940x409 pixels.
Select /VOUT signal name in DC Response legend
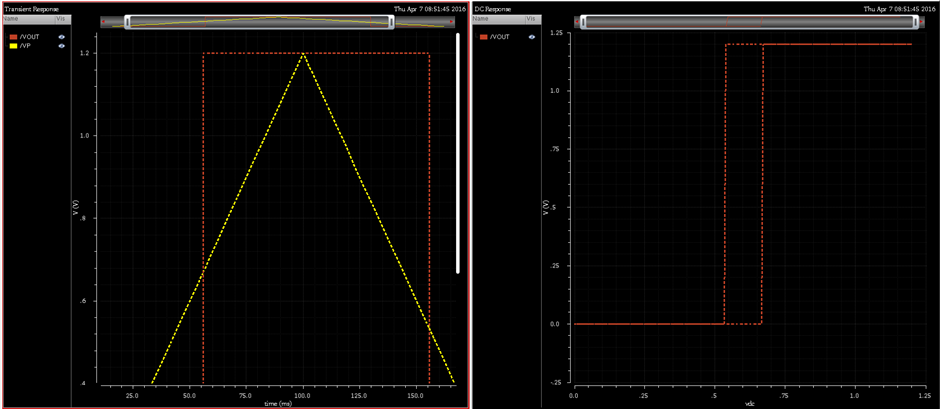[x=500, y=36]
